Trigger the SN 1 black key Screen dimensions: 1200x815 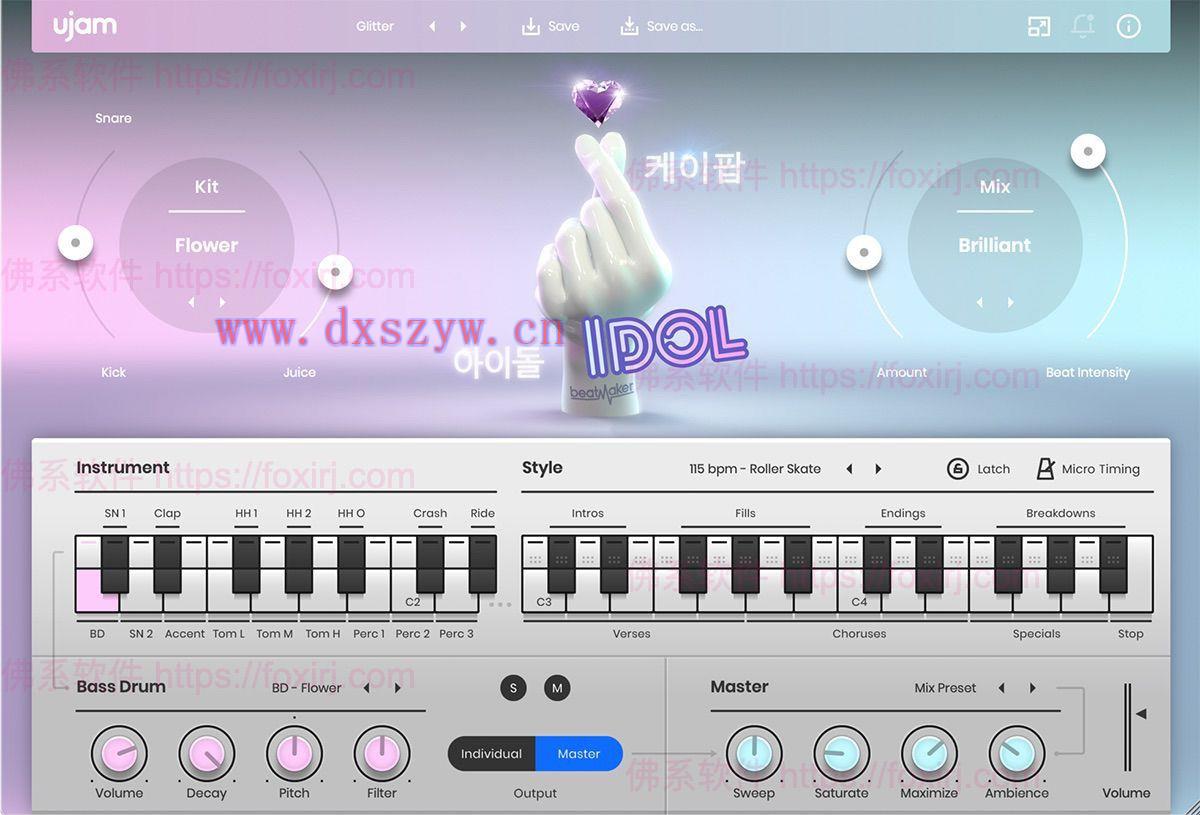click(x=115, y=565)
